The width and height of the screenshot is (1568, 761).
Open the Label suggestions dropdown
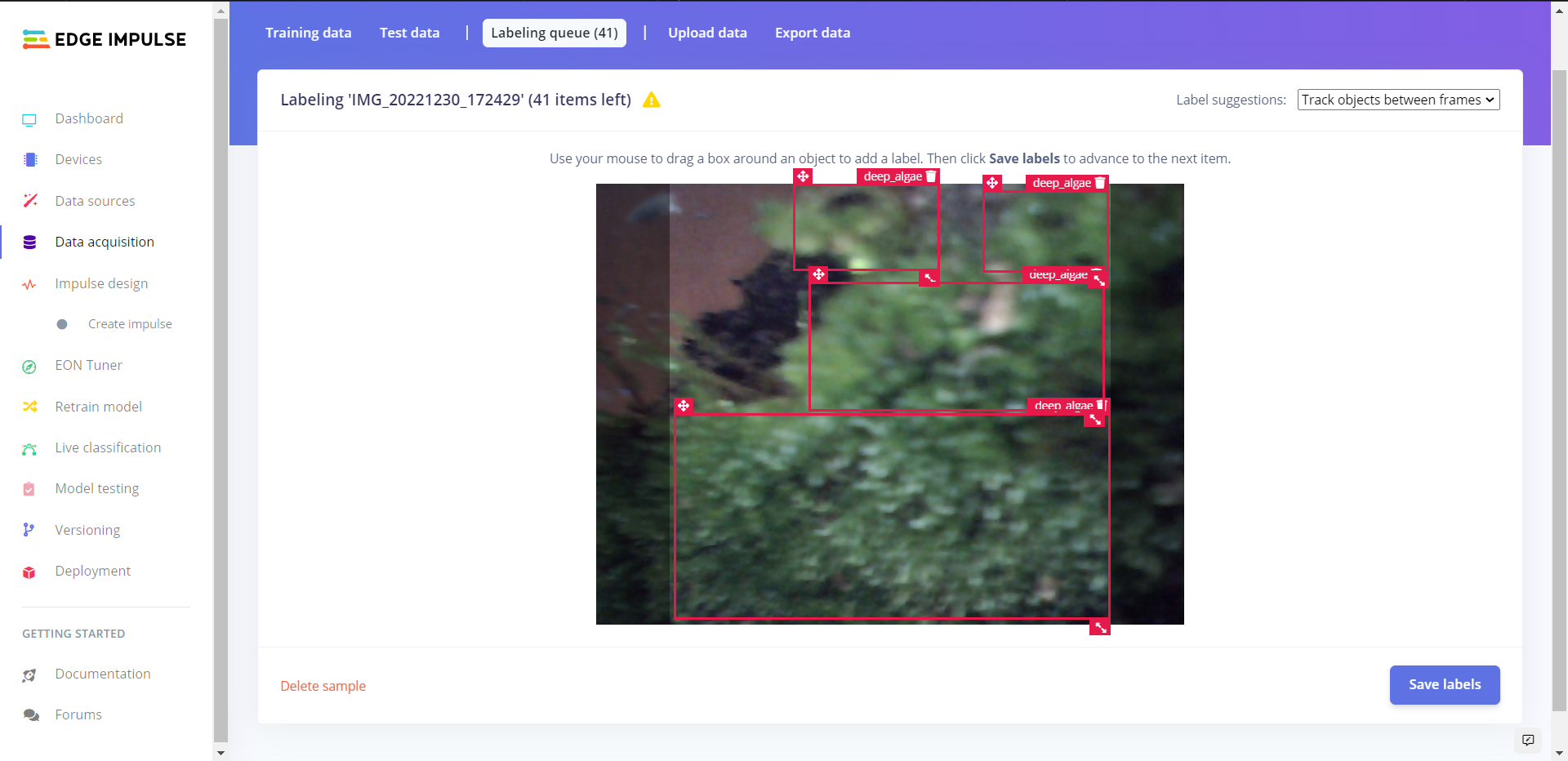click(x=1397, y=100)
